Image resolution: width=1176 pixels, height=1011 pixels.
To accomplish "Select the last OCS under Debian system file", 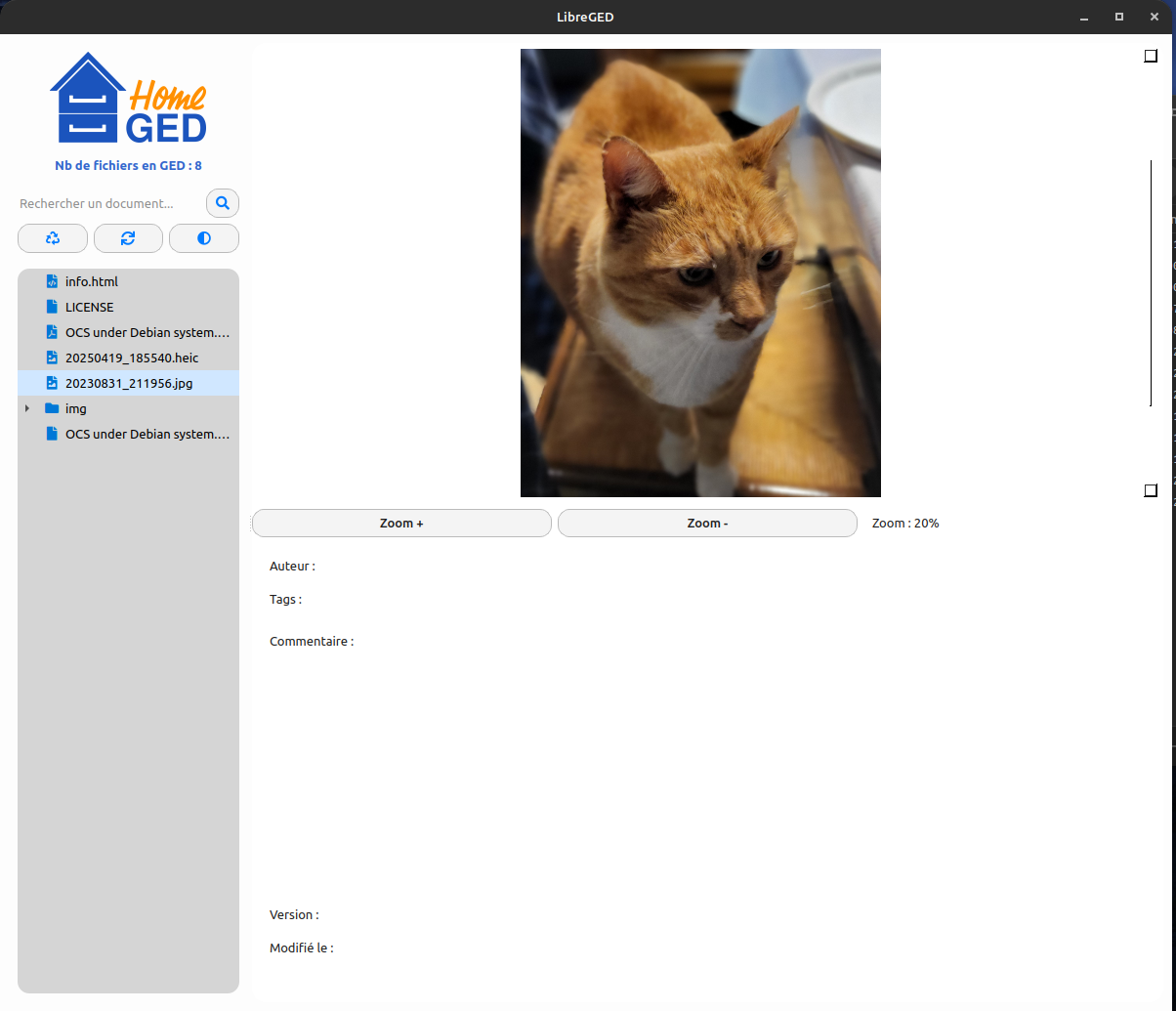I will point(147,434).
